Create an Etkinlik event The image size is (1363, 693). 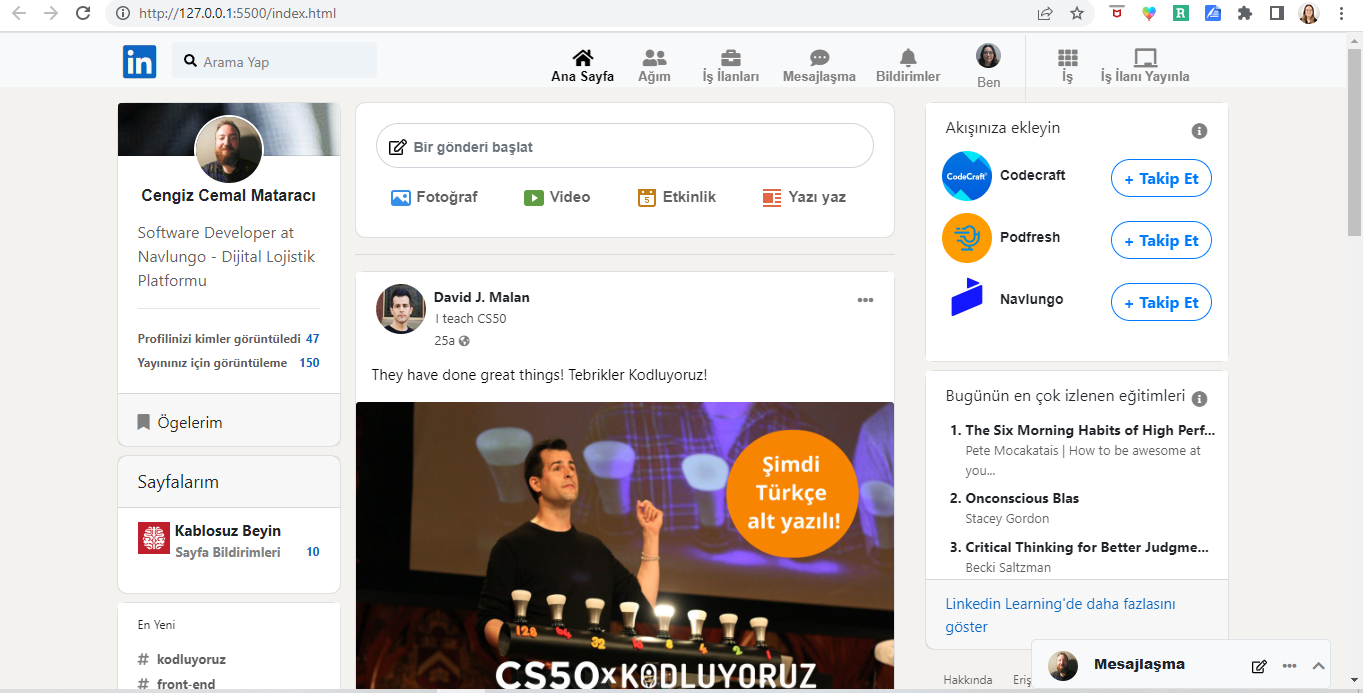tap(677, 197)
